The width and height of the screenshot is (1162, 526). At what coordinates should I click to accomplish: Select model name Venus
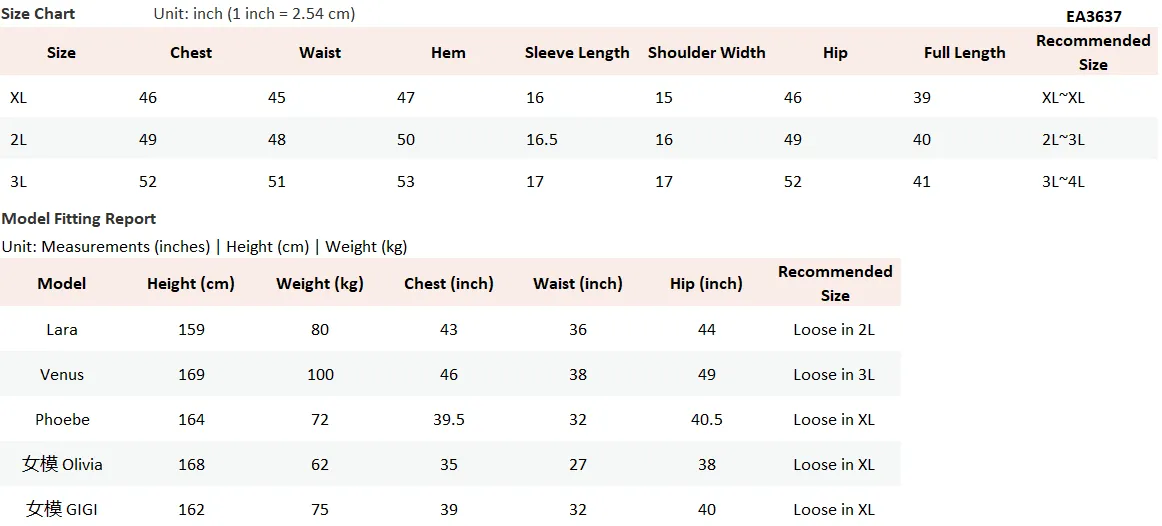click(62, 375)
